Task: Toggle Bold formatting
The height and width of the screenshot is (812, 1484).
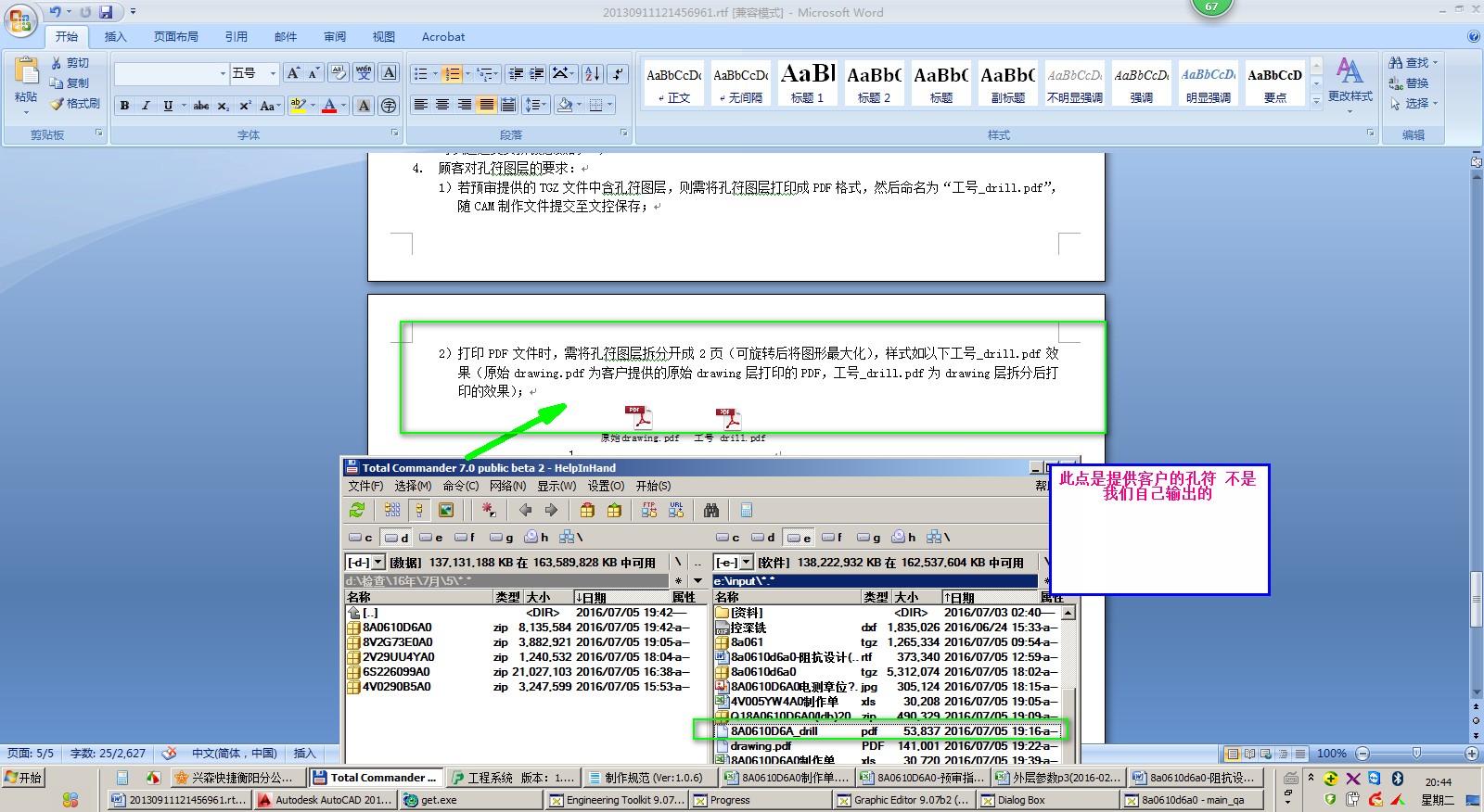Action: [124, 106]
